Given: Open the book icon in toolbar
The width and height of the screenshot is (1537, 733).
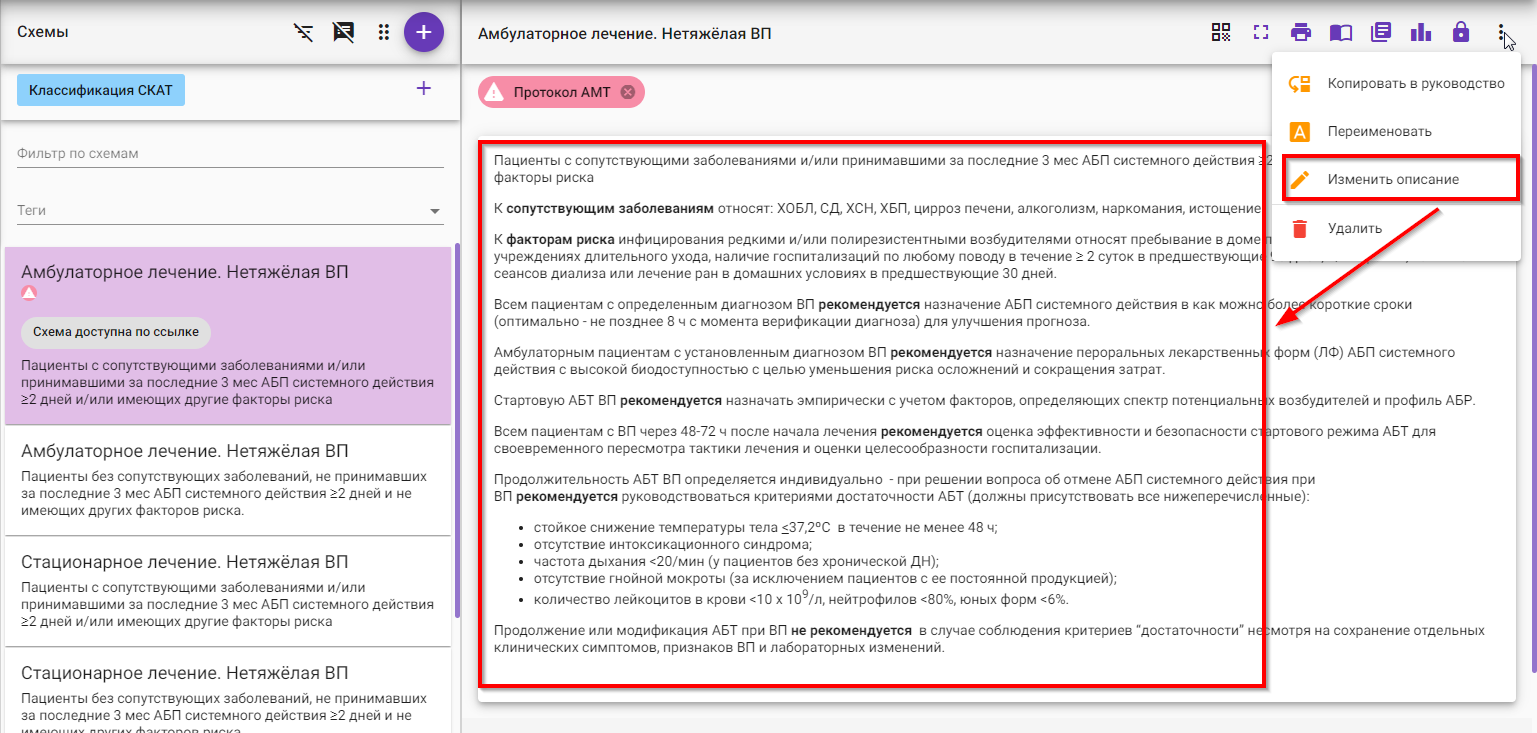Looking at the screenshot, I should click(1341, 32).
